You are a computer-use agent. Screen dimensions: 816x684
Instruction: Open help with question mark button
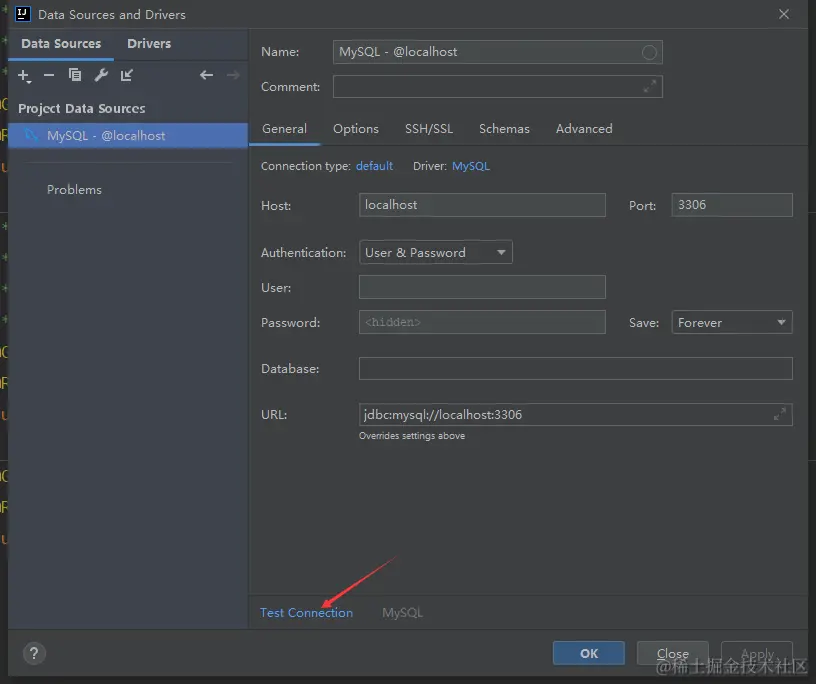tap(34, 653)
